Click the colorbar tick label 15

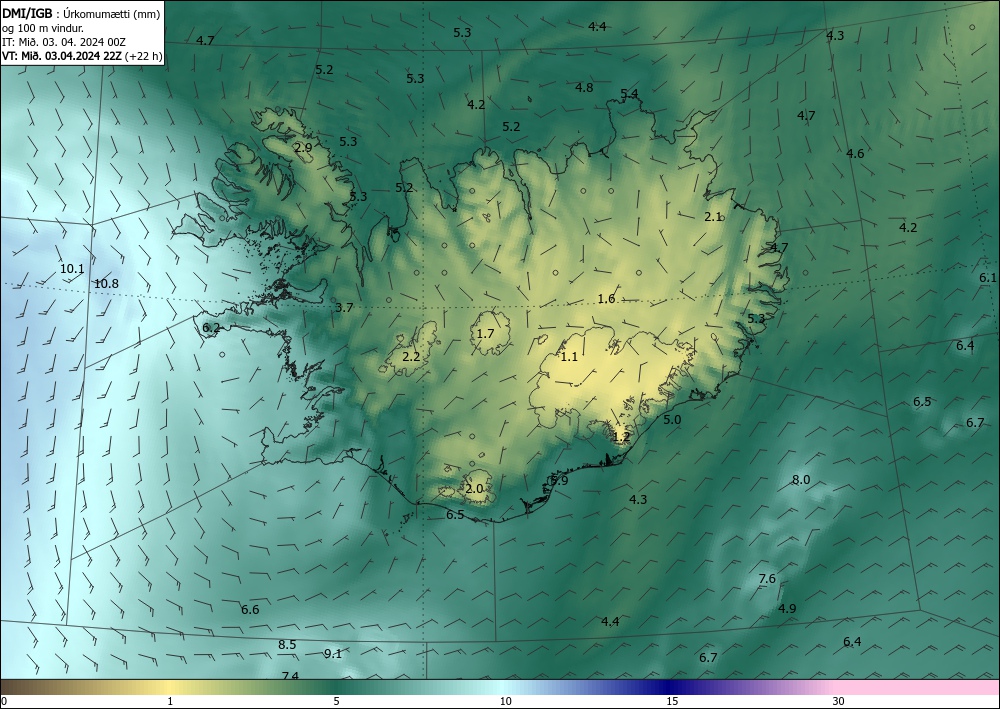672,701
